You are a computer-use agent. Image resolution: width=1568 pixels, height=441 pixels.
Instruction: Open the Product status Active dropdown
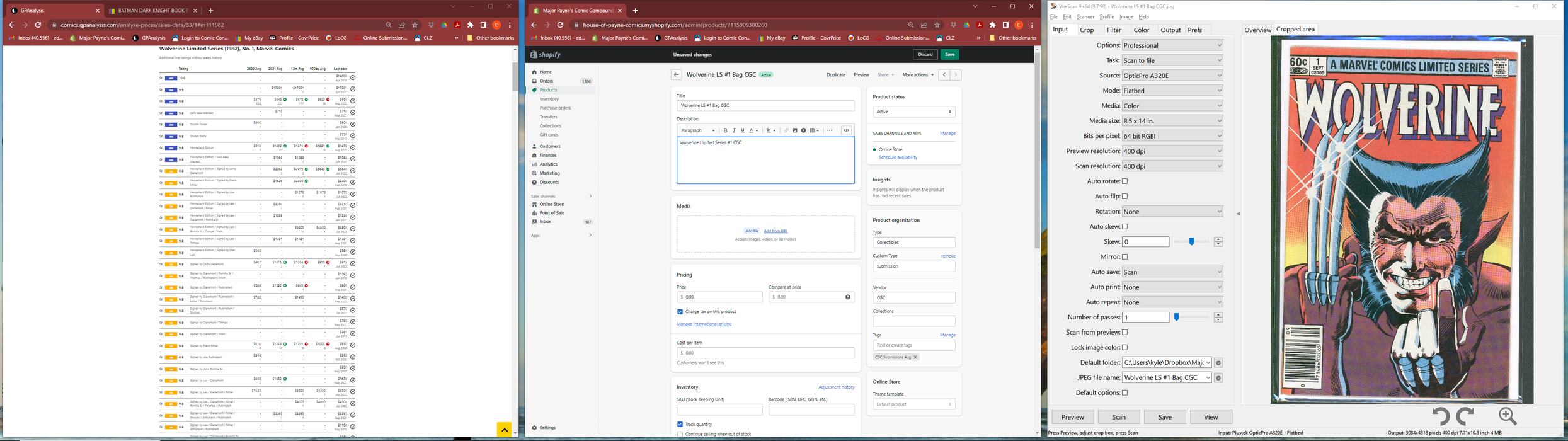[x=913, y=112]
